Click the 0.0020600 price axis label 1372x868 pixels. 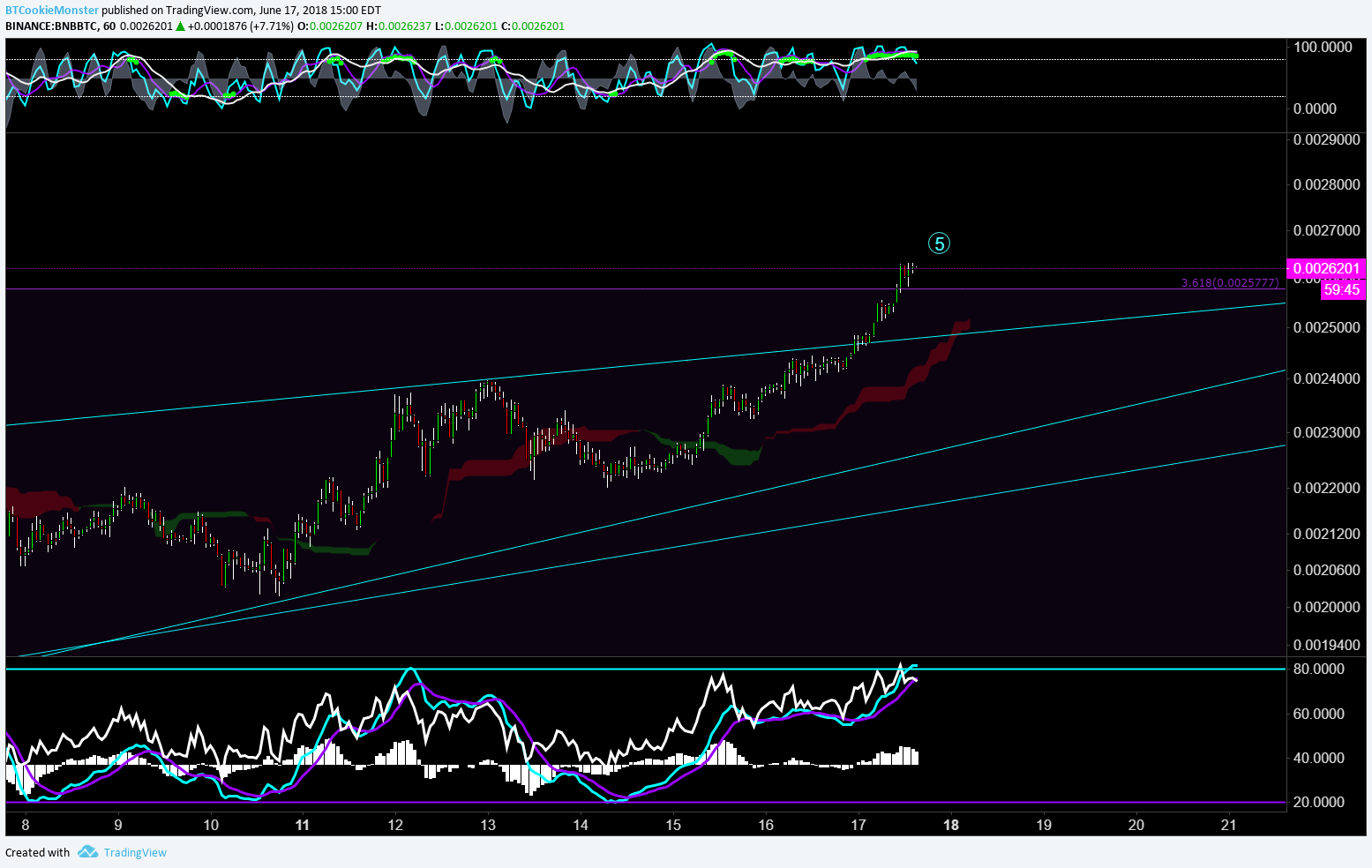[1327, 570]
